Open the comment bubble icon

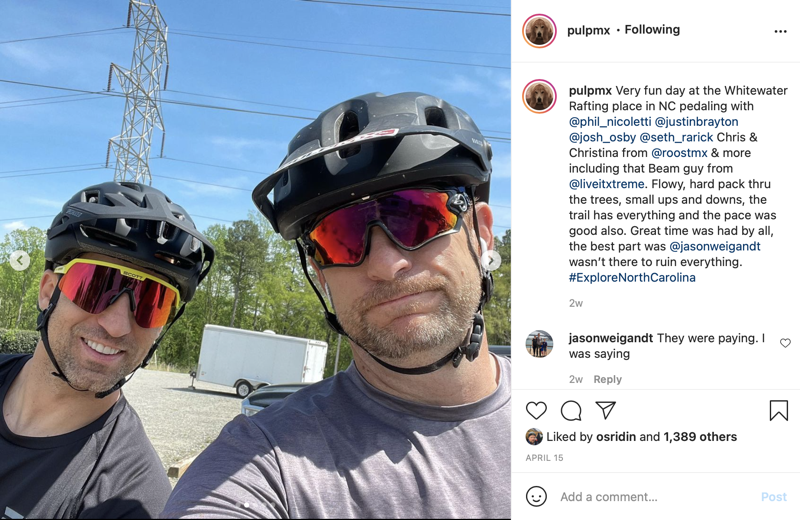click(571, 410)
